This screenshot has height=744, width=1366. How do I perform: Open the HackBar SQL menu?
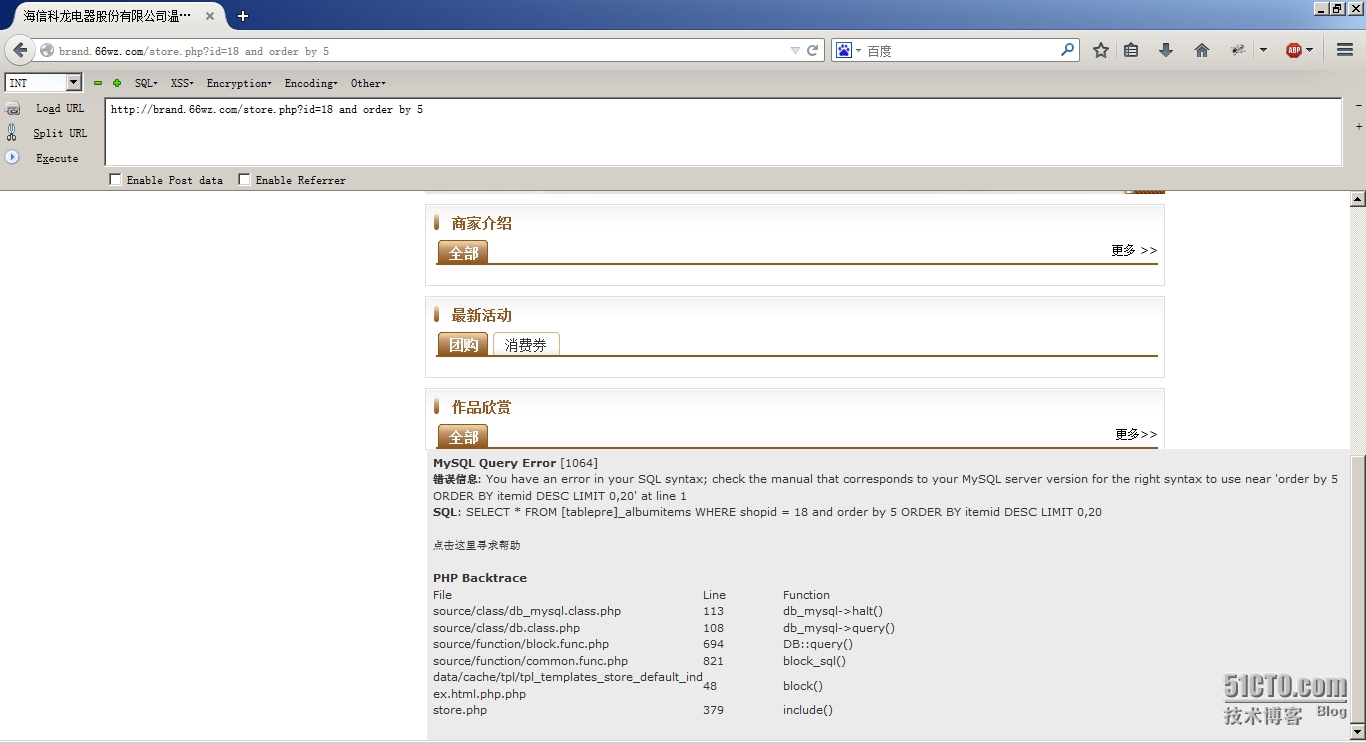coord(146,83)
